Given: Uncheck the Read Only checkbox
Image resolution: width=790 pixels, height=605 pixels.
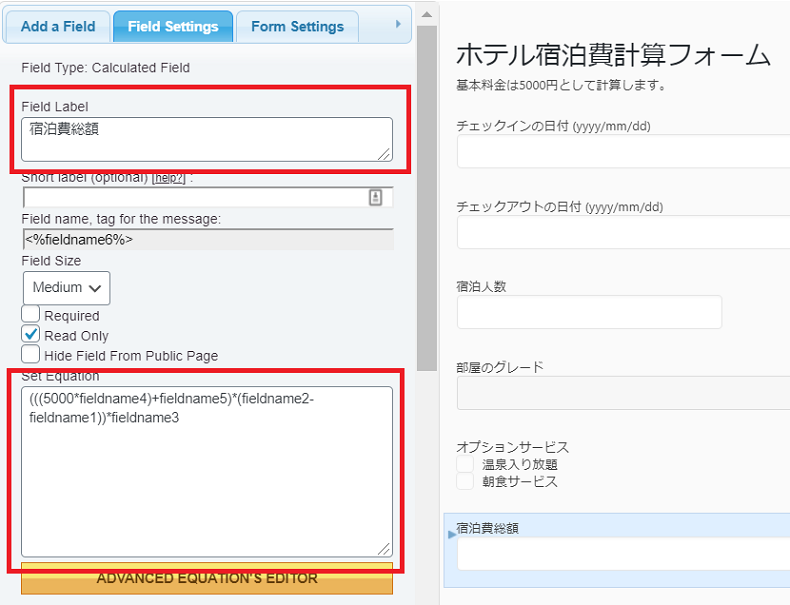Looking at the screenshot, I should (x=31, y=334).
